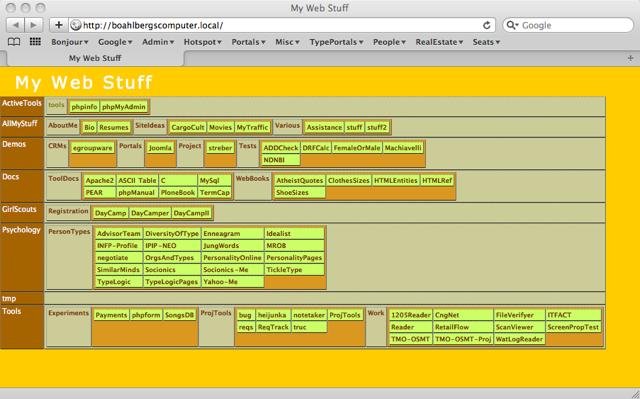
Task: Open the SongsDB link
Action: tap(180, 315)
